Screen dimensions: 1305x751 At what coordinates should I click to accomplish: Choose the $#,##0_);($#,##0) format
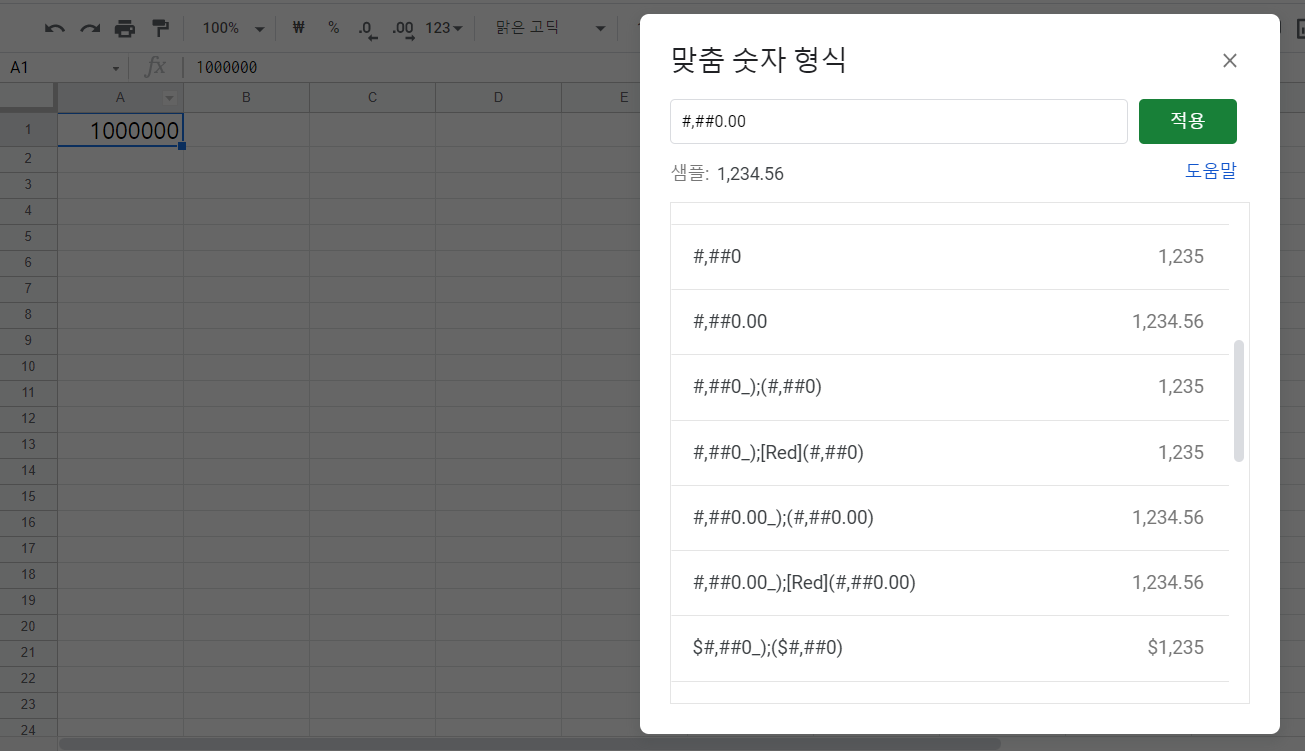949,648
